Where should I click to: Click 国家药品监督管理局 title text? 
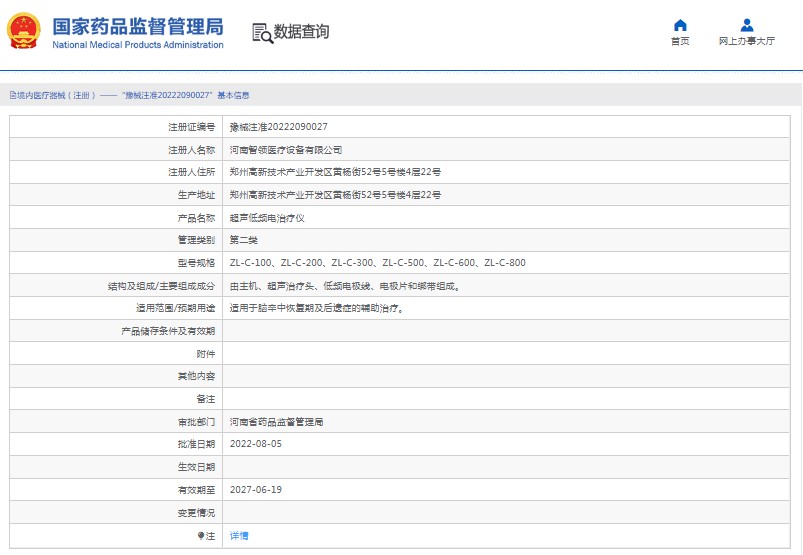coord(138,27)
